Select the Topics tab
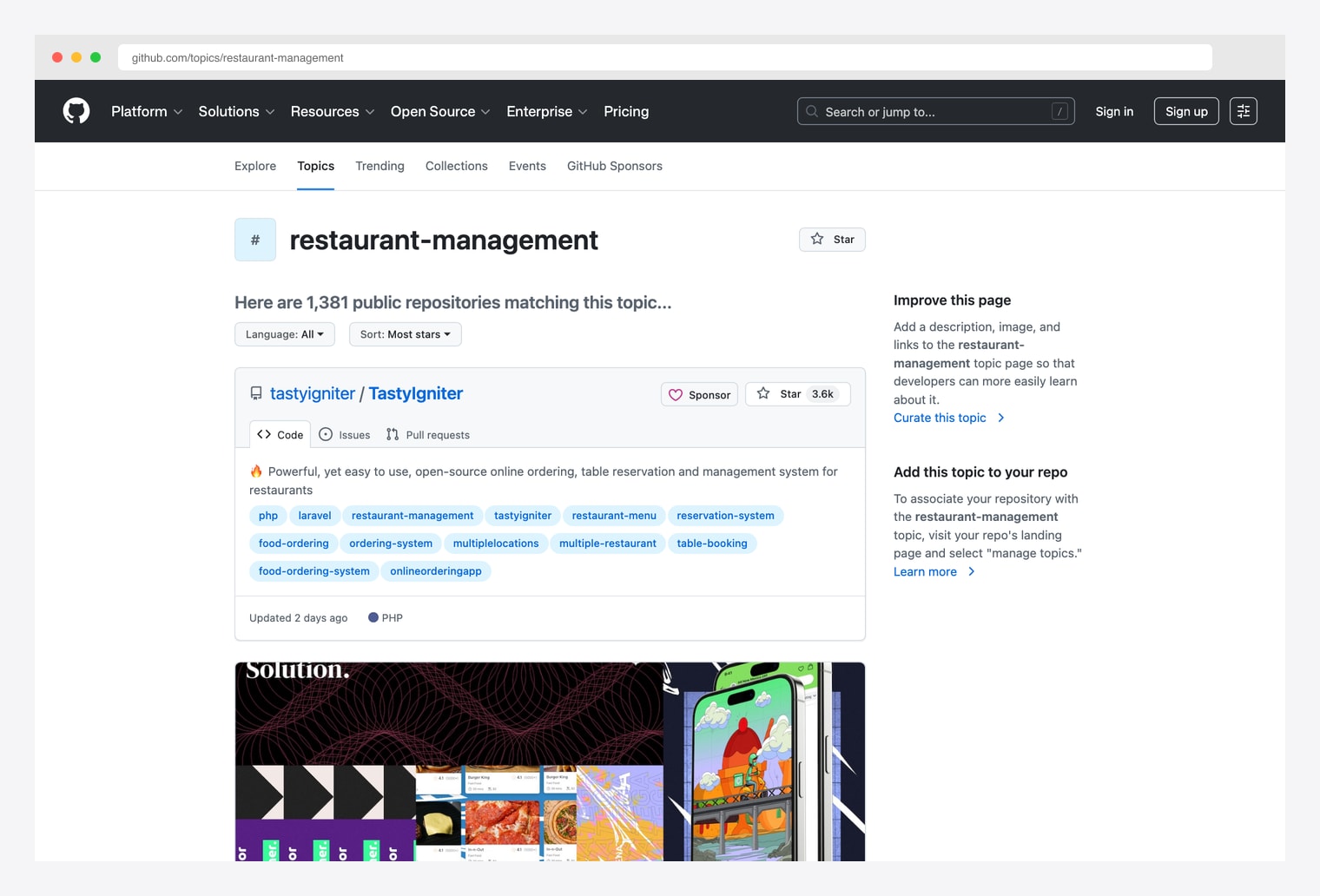 click(x=315, y=166)
